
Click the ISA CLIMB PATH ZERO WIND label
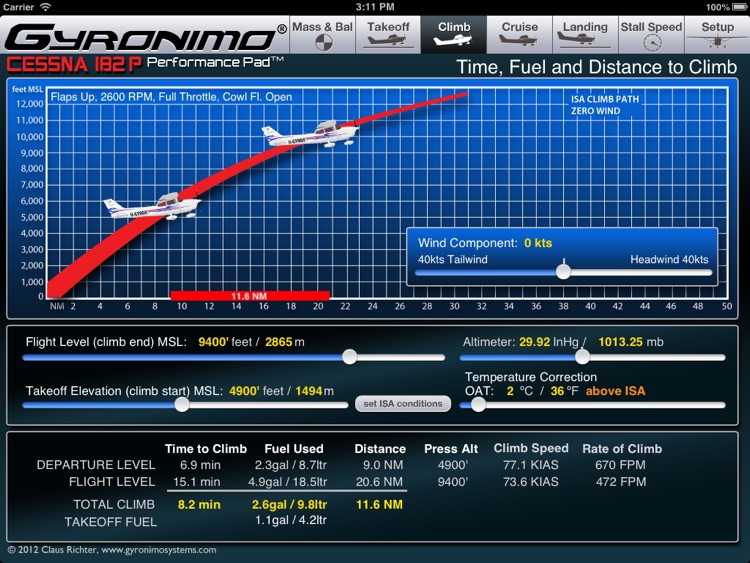pos(605,105)
